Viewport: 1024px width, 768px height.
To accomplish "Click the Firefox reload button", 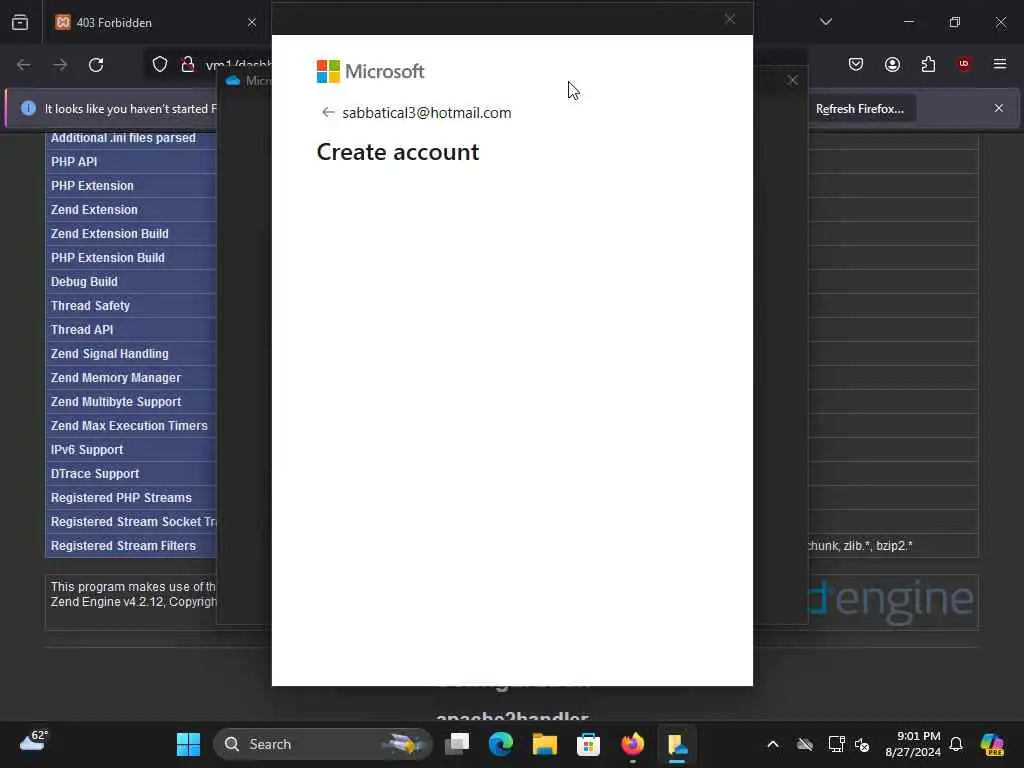I will click(96, 65).
